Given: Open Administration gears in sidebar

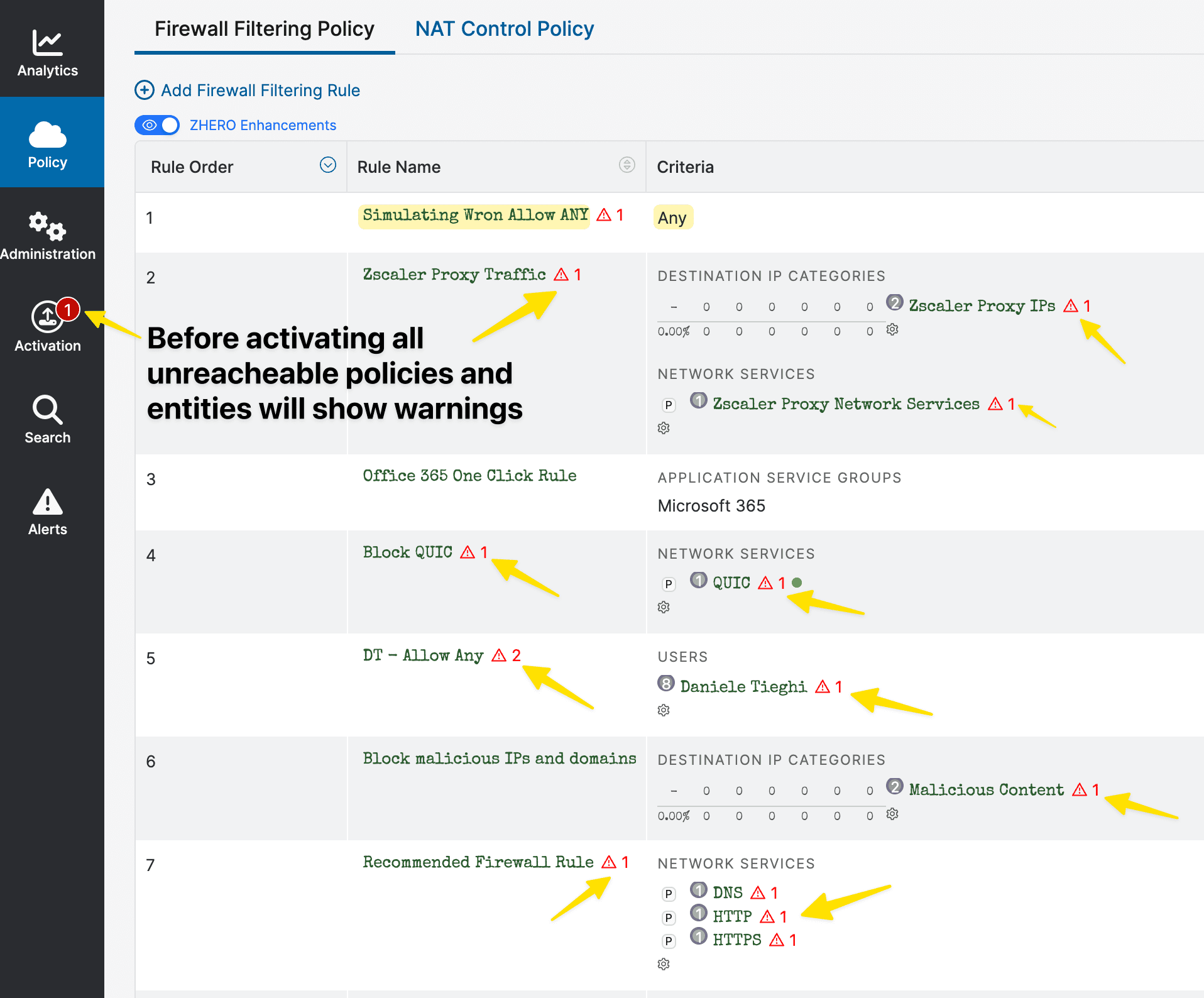Looking at the screenshot, I should coord(48,236).
